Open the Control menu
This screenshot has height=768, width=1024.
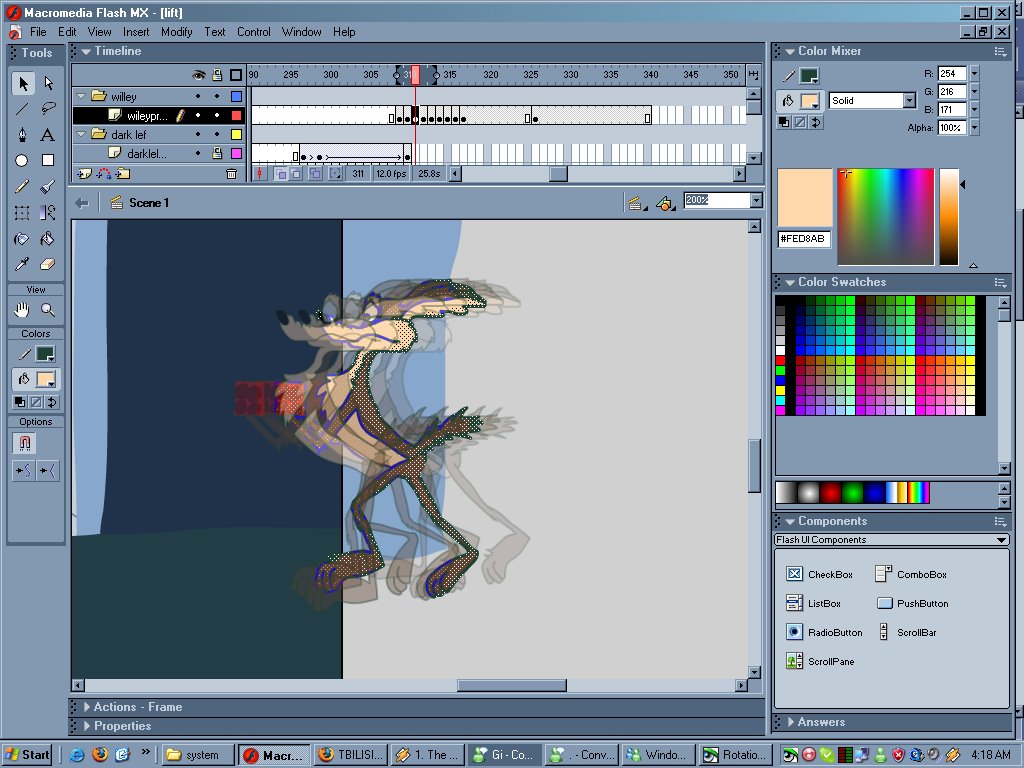tap(253, 32)
